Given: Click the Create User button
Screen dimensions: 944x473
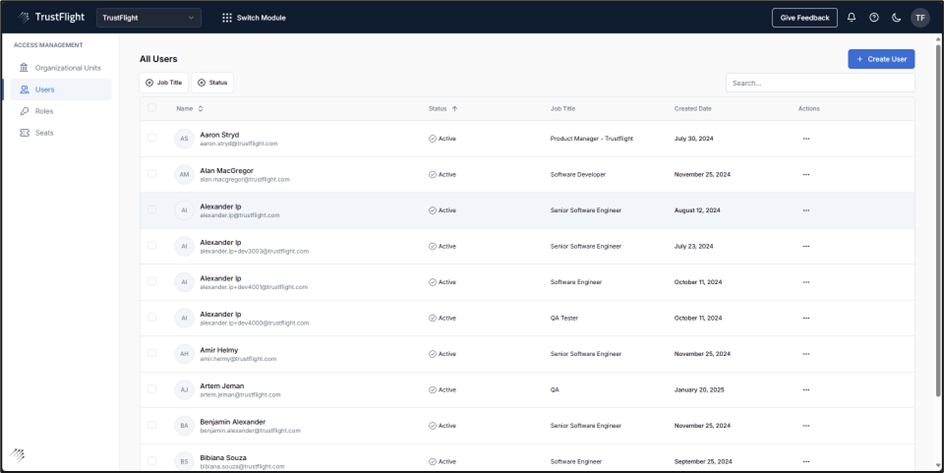Looking at the screenshot, I should (x=881, y=59).
